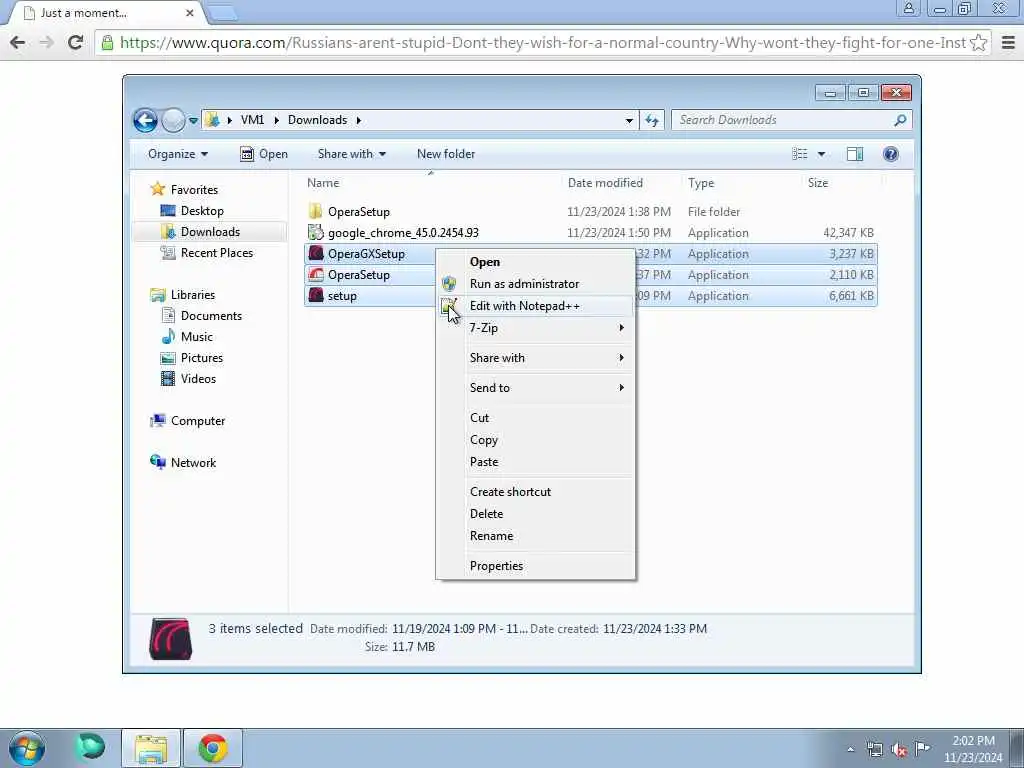Choose Edit with Notepad++

coord(535,306)
